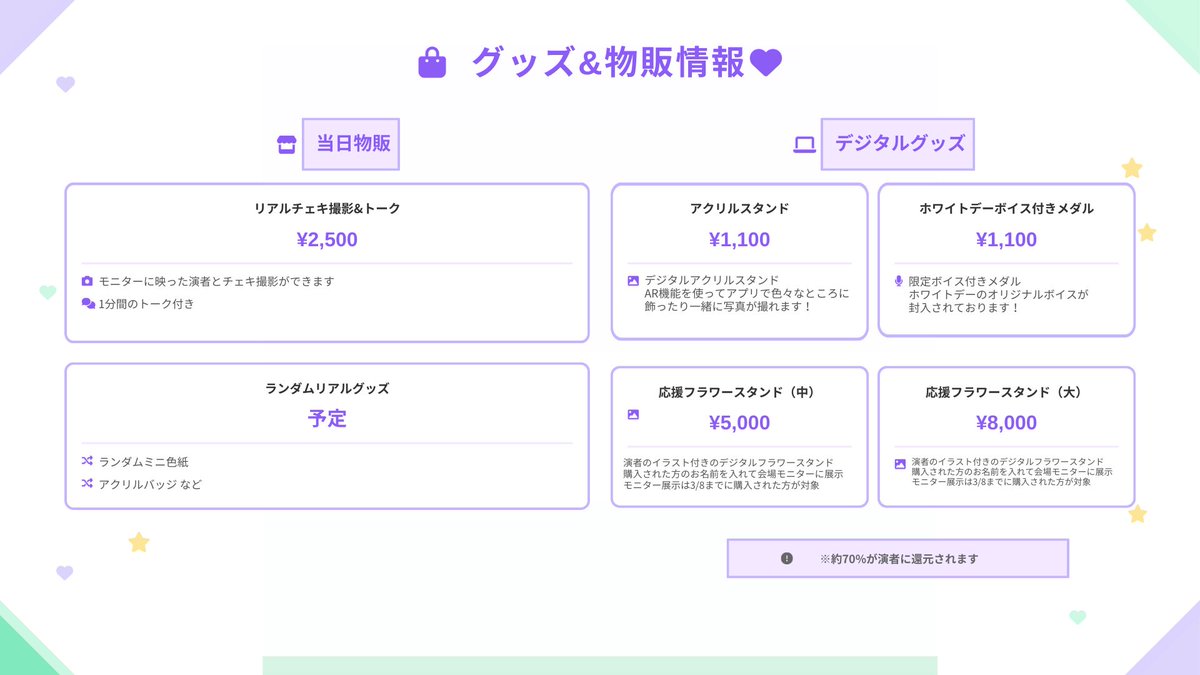This screenshot has height=675, width=1200.
Task: Click the 応援フラワースタンド（大） heading
Action: coord(1006,392)
